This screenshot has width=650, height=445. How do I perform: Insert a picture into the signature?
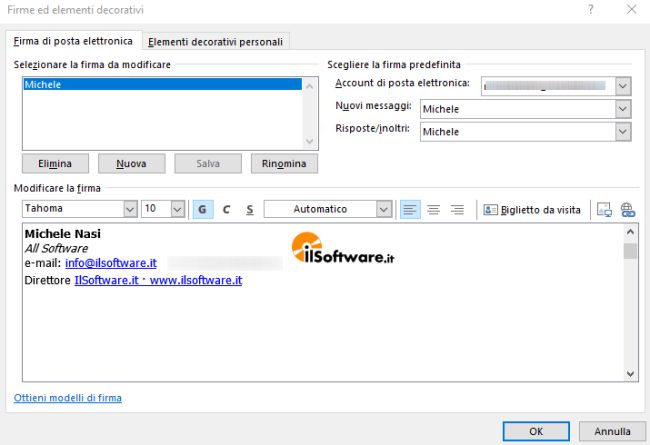pyautogui.click(x=604, y=209)
